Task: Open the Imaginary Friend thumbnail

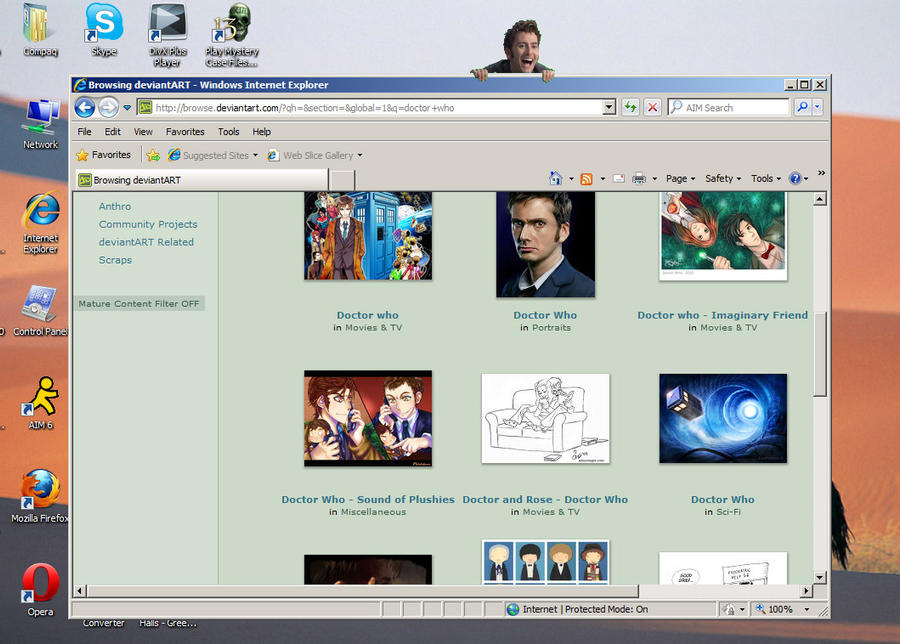Action: (x=723, y=236)
